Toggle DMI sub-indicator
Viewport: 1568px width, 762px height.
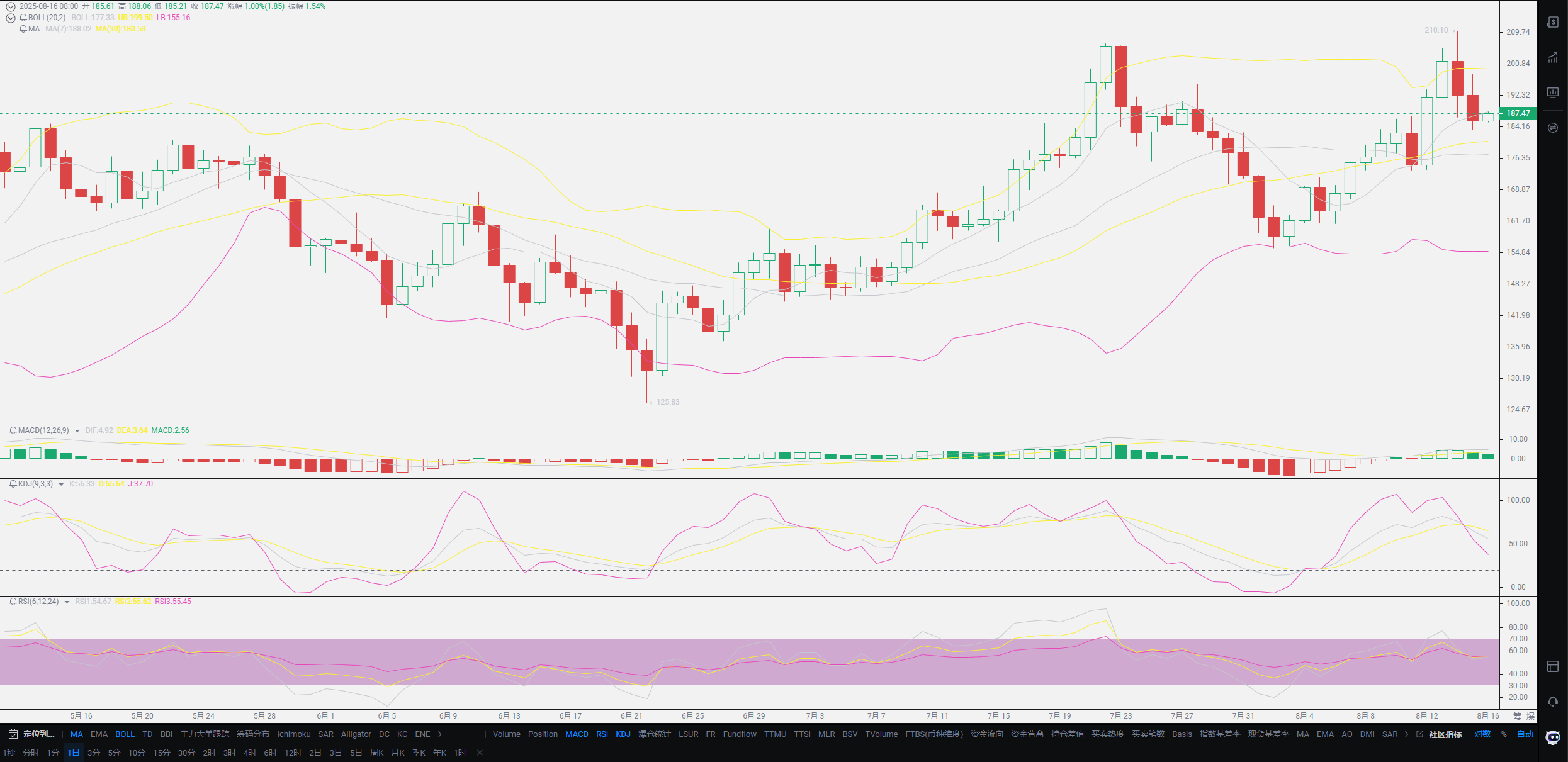pos(1367,734)
